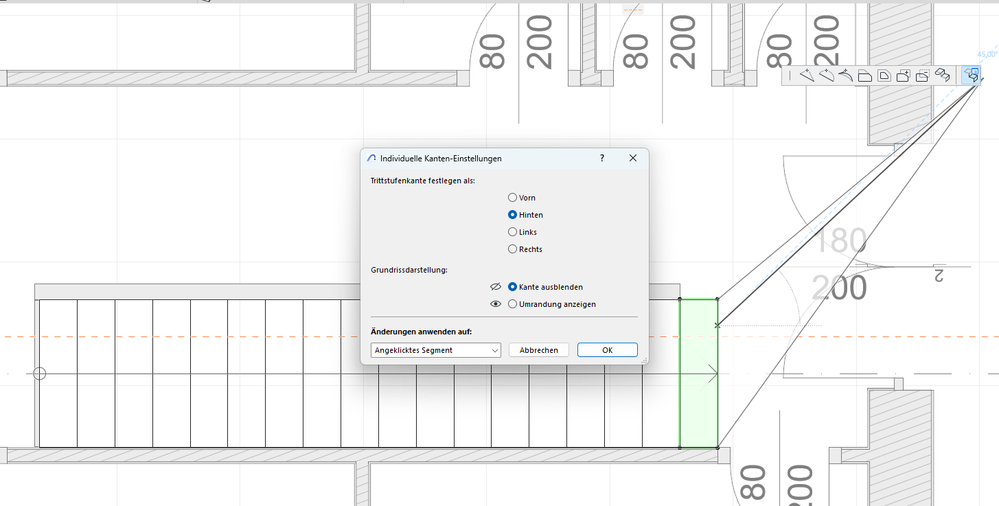
Task: Click the Abbrechen button
Action: [538, 350]
